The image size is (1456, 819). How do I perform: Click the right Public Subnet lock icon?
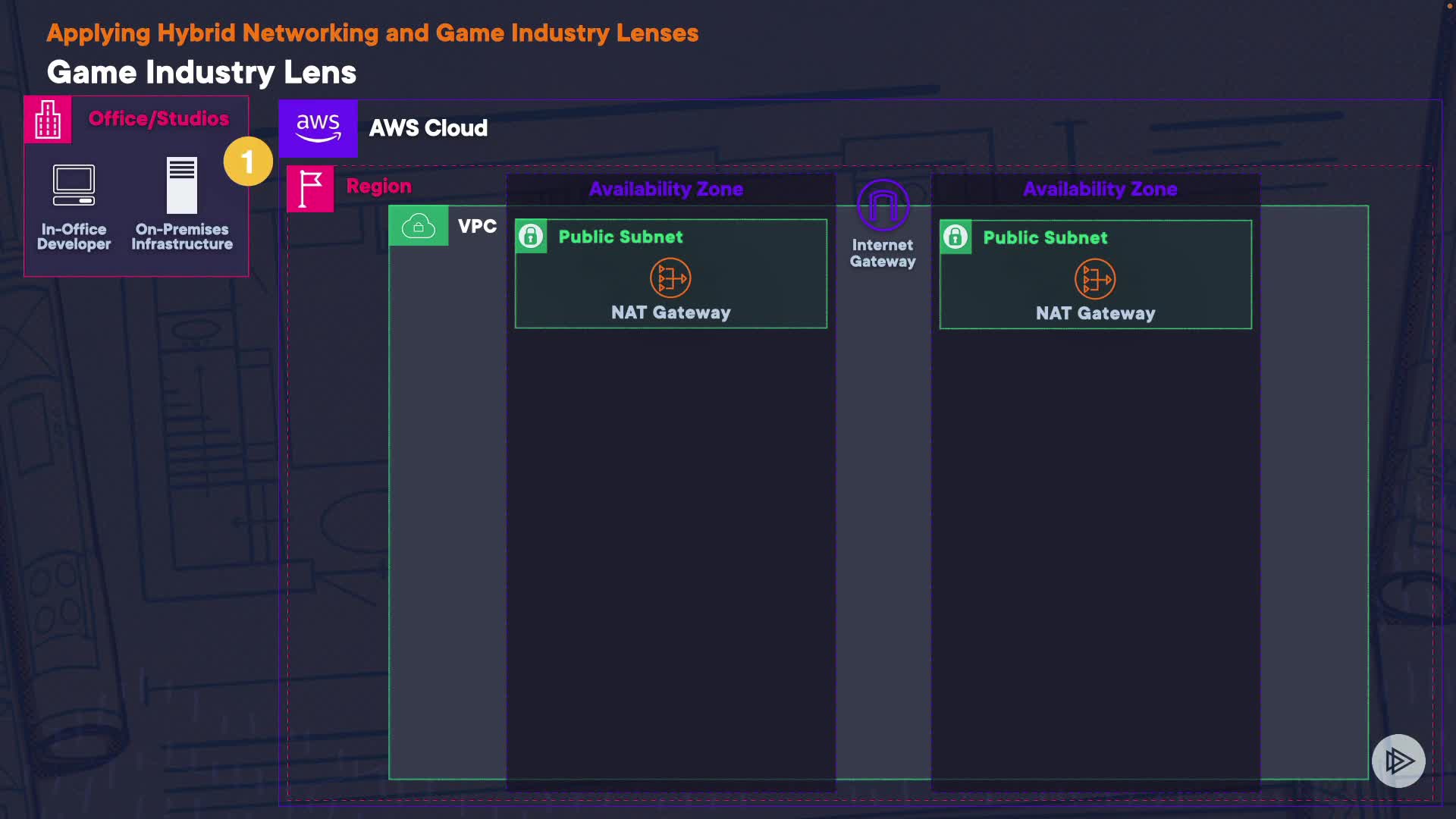955,237
